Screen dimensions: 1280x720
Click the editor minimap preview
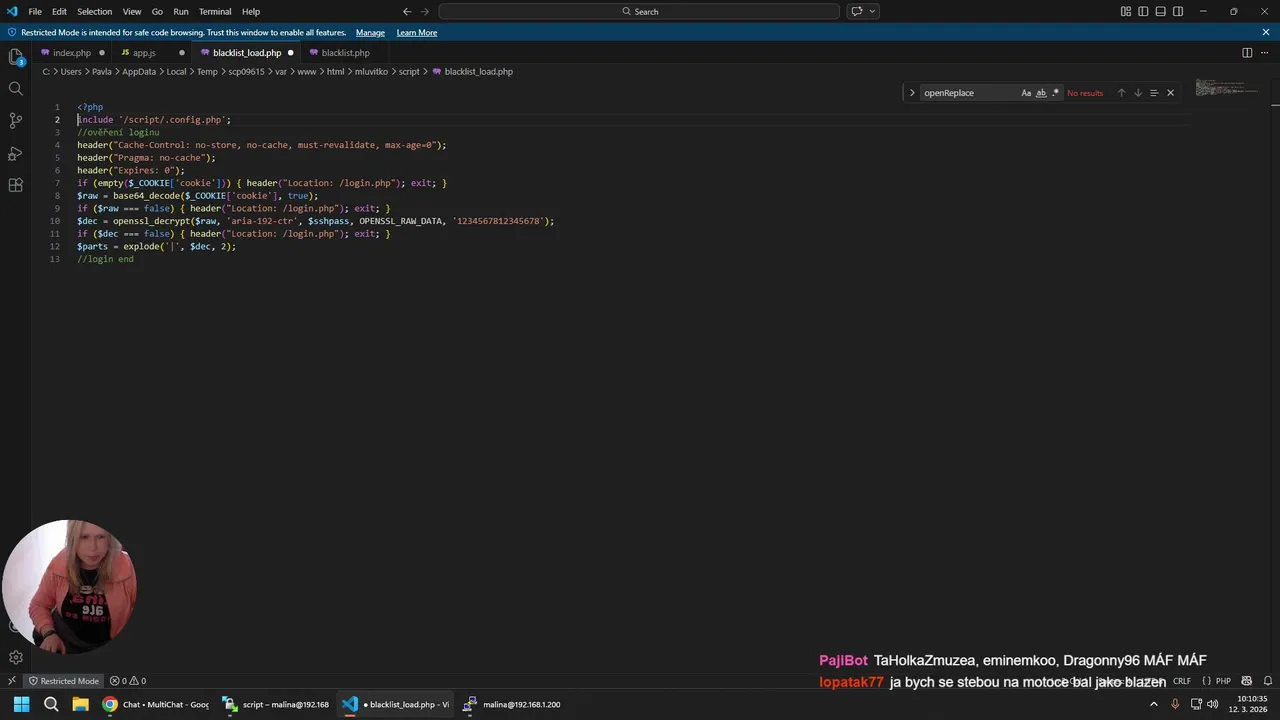(x=1227, y=88)
